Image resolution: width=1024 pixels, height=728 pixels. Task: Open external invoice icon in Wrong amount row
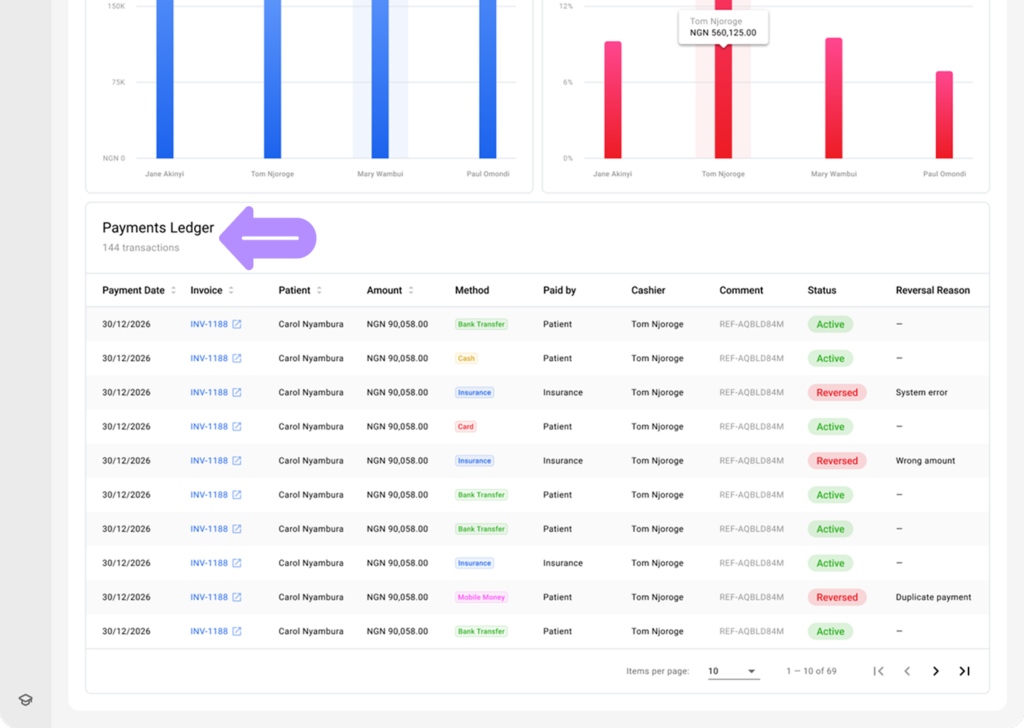237,460
